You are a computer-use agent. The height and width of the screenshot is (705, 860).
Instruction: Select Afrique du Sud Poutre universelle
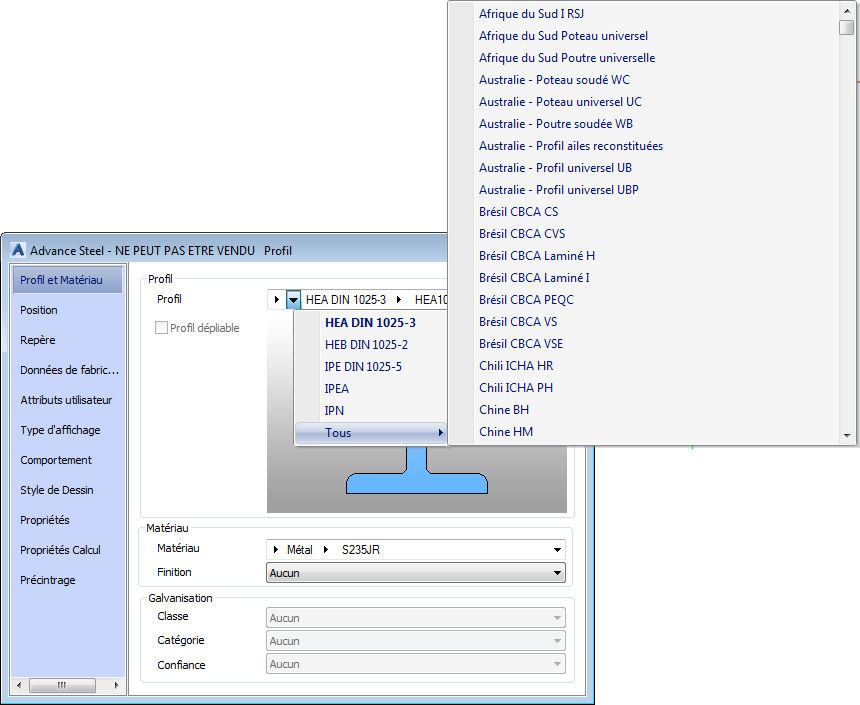point(567,58)
